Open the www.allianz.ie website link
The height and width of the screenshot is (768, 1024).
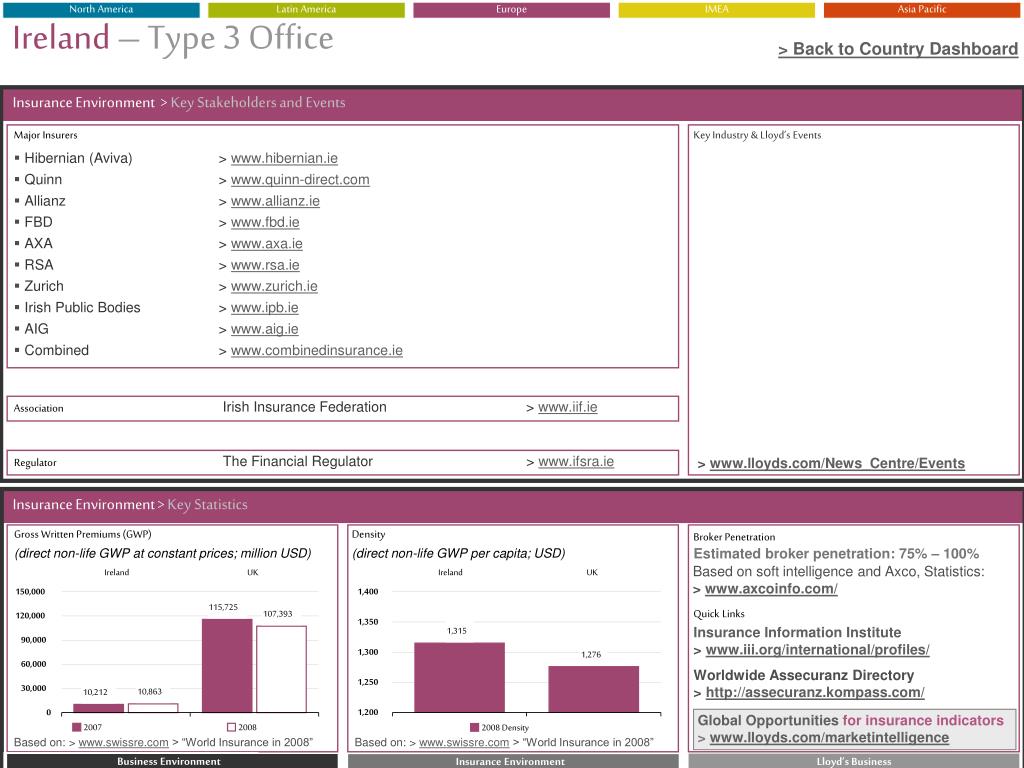275,201
